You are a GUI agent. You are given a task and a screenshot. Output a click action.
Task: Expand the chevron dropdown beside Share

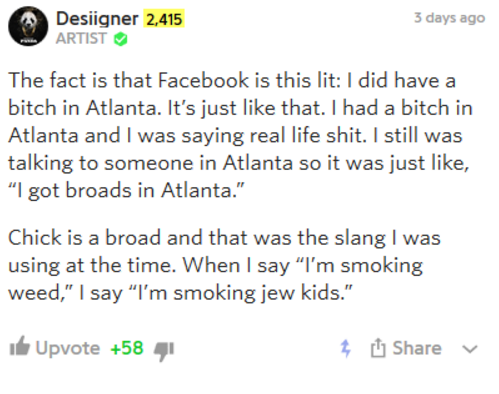pos(470,349)
